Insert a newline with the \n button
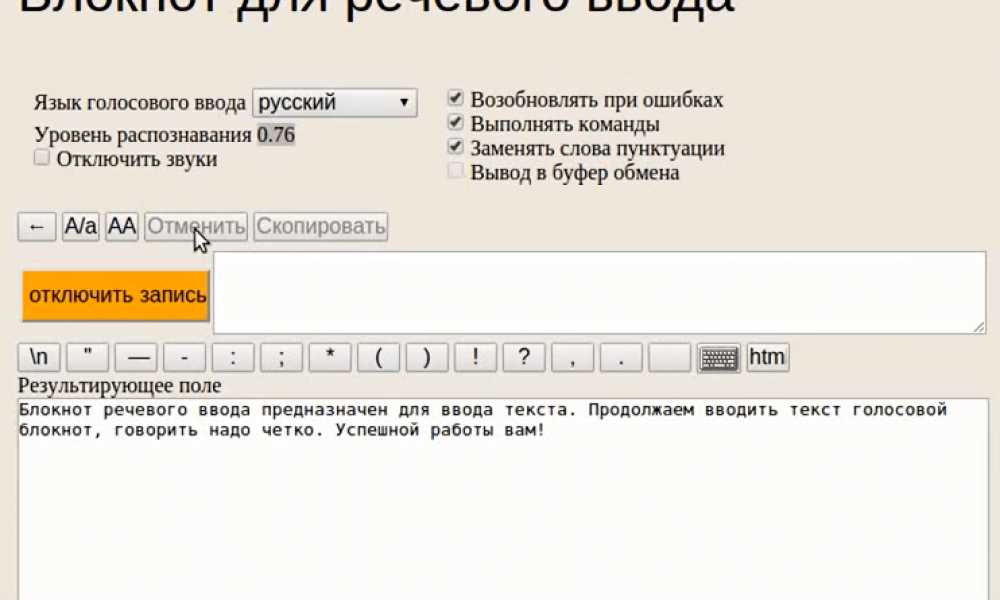 point(39,357)
